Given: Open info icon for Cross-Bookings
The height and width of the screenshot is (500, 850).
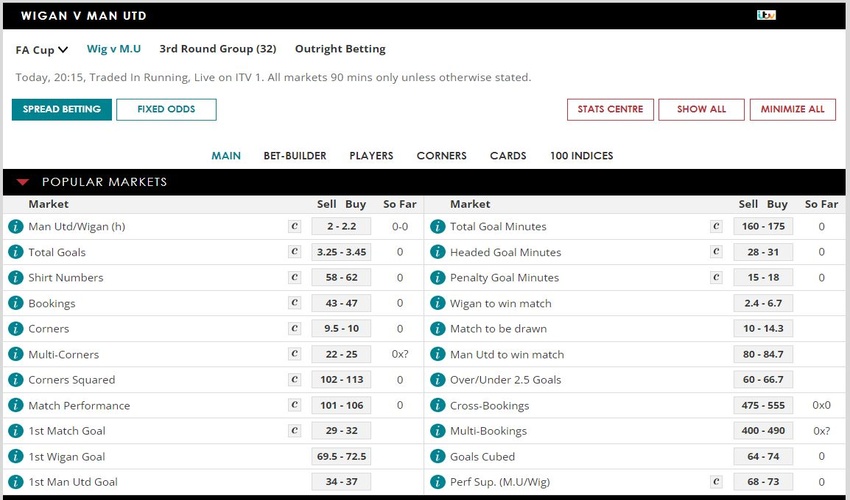Looking at the screenshot, I should [437, 405].
